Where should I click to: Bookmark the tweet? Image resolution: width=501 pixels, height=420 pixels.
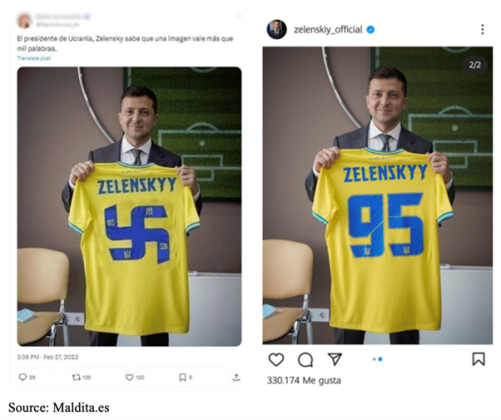point(182,377)
